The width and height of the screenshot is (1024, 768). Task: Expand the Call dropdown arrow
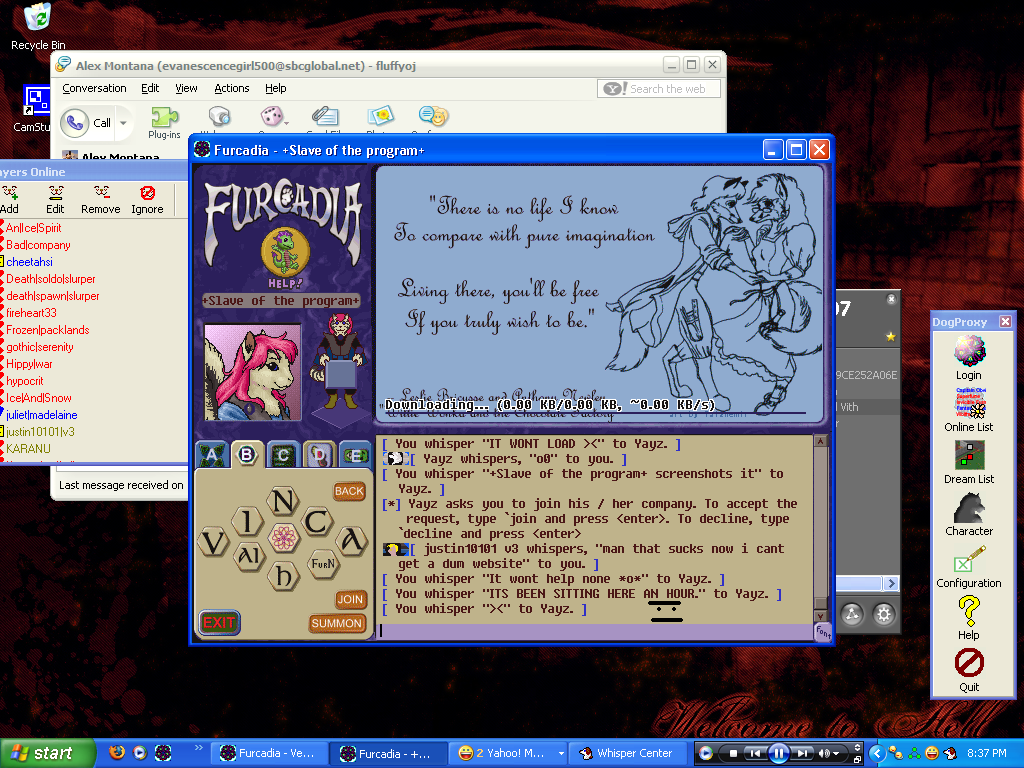tap(123, 123)
